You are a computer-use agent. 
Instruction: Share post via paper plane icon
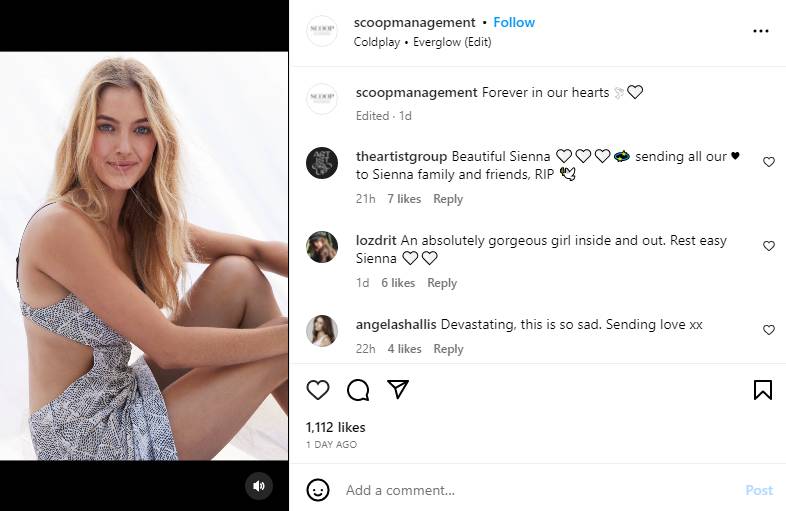(x=397, y=389)
